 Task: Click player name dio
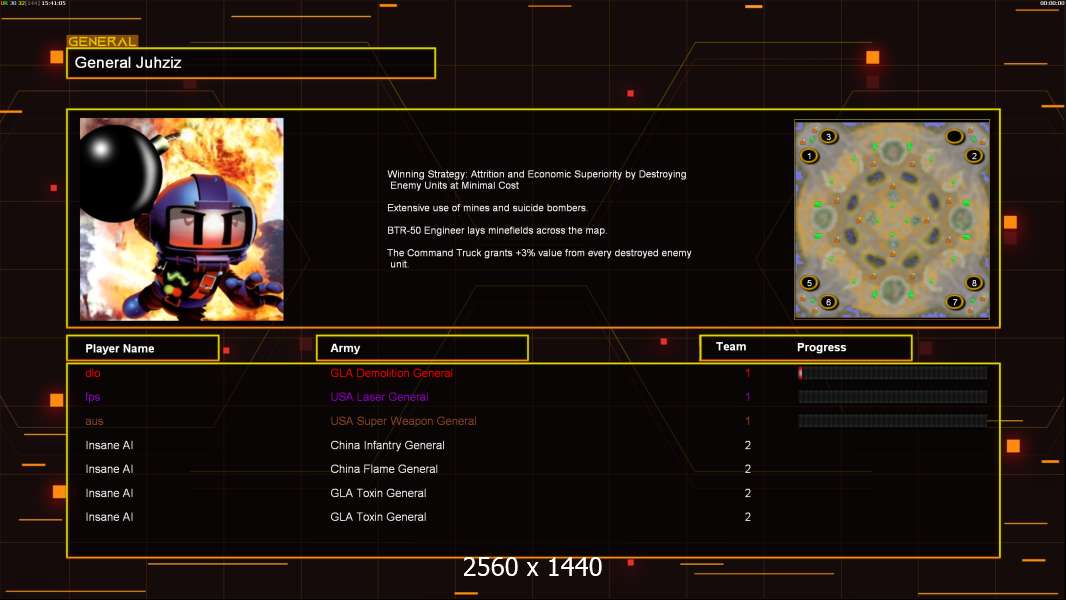[92, 373]
